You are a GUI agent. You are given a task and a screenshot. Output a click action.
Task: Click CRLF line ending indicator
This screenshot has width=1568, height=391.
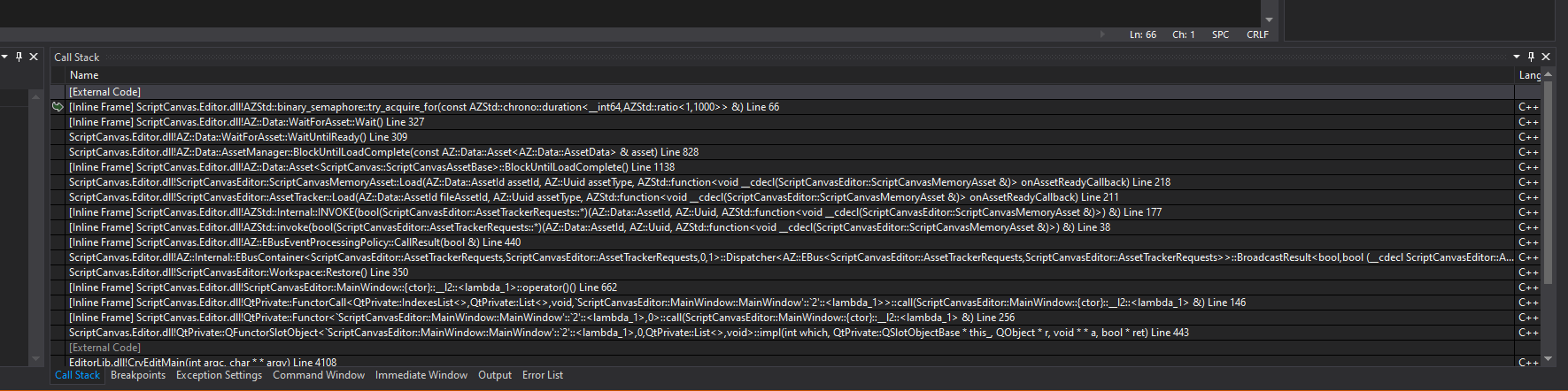click(1257, 34)
